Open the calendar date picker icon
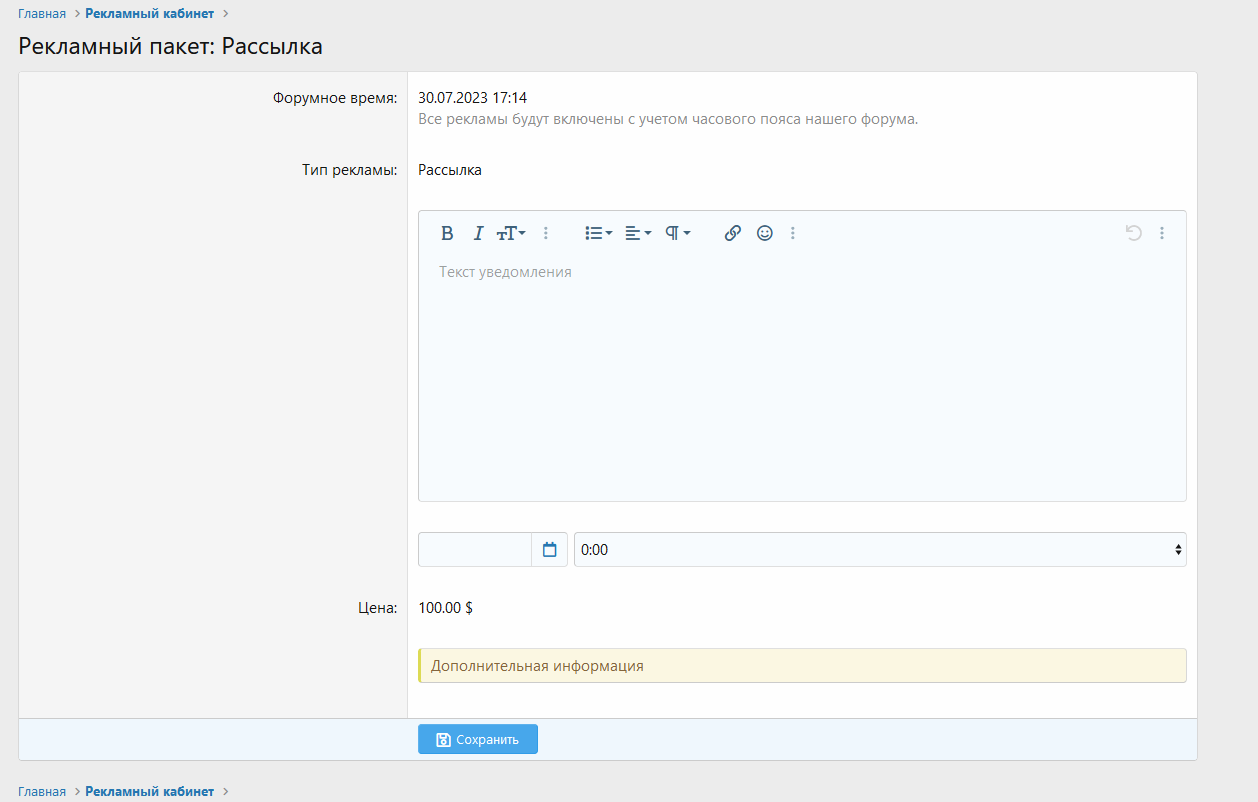1258x802 pixels. (x=549, y=550)
